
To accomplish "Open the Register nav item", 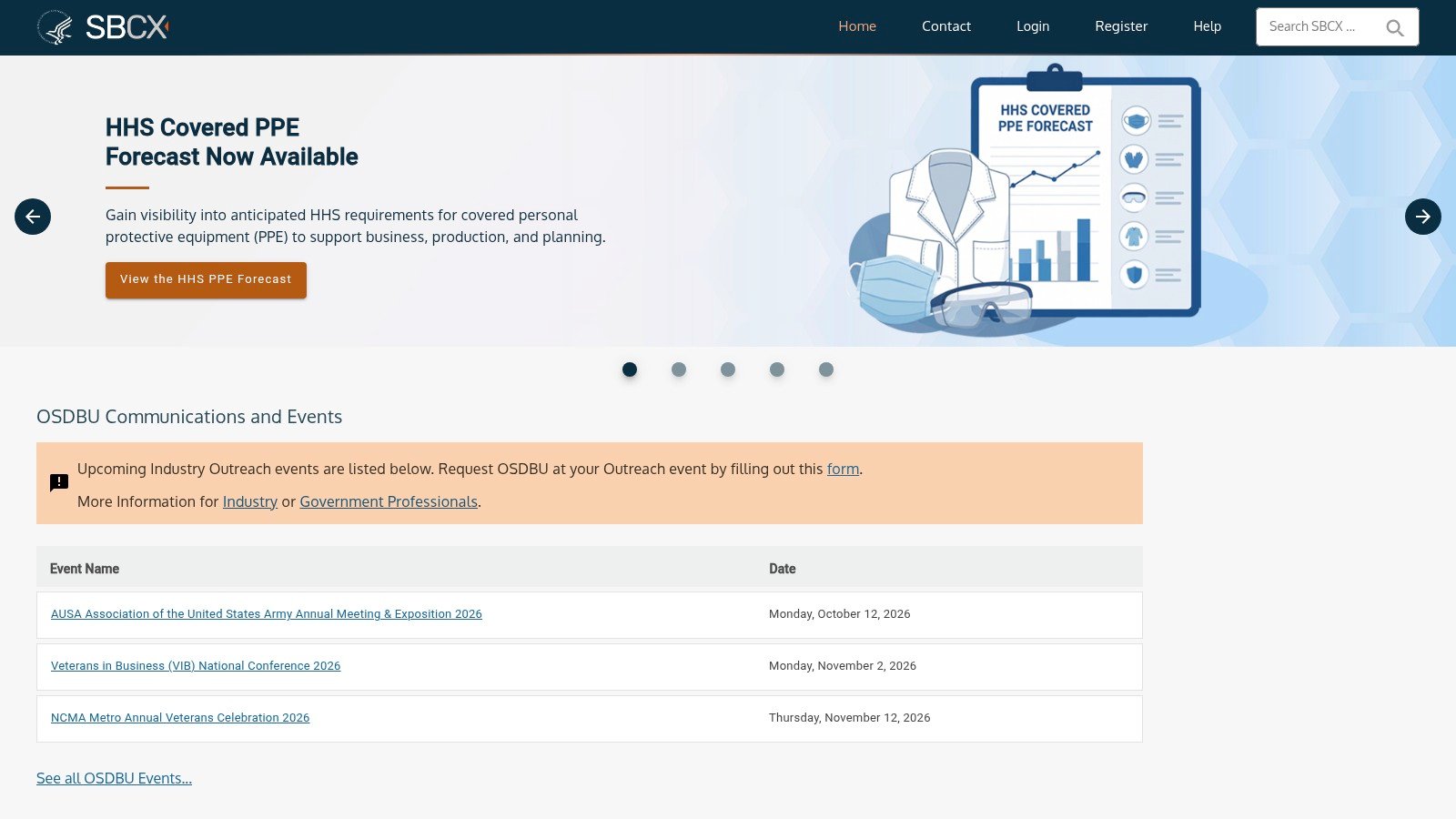I will tap(1121, 26).
